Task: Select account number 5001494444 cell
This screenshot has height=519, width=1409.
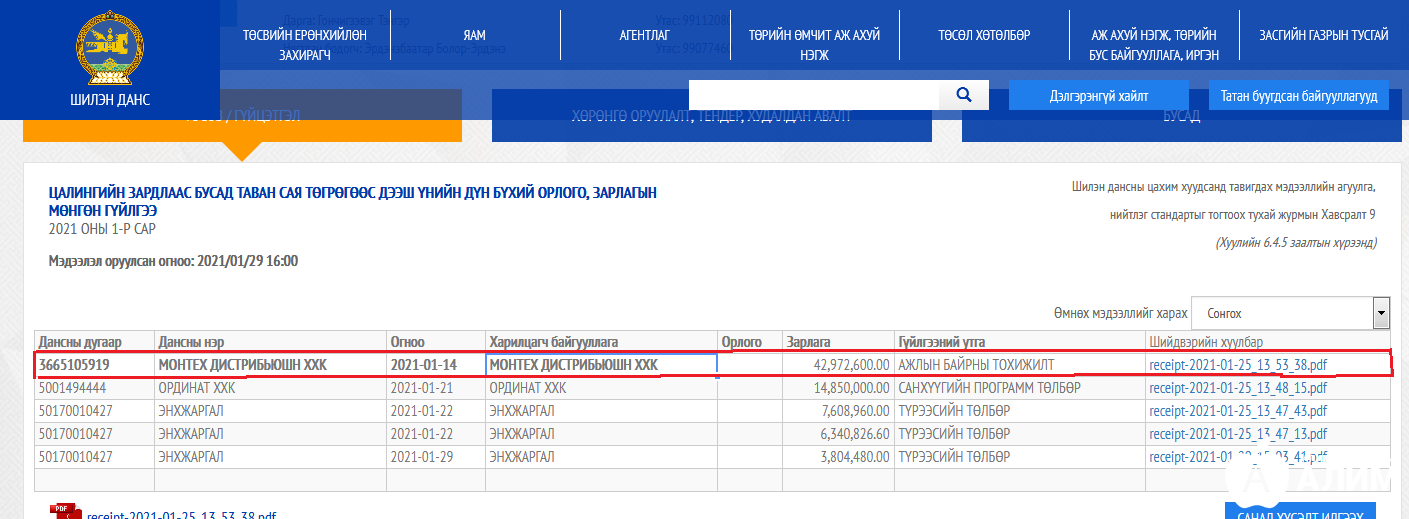Action: [95, 388]
